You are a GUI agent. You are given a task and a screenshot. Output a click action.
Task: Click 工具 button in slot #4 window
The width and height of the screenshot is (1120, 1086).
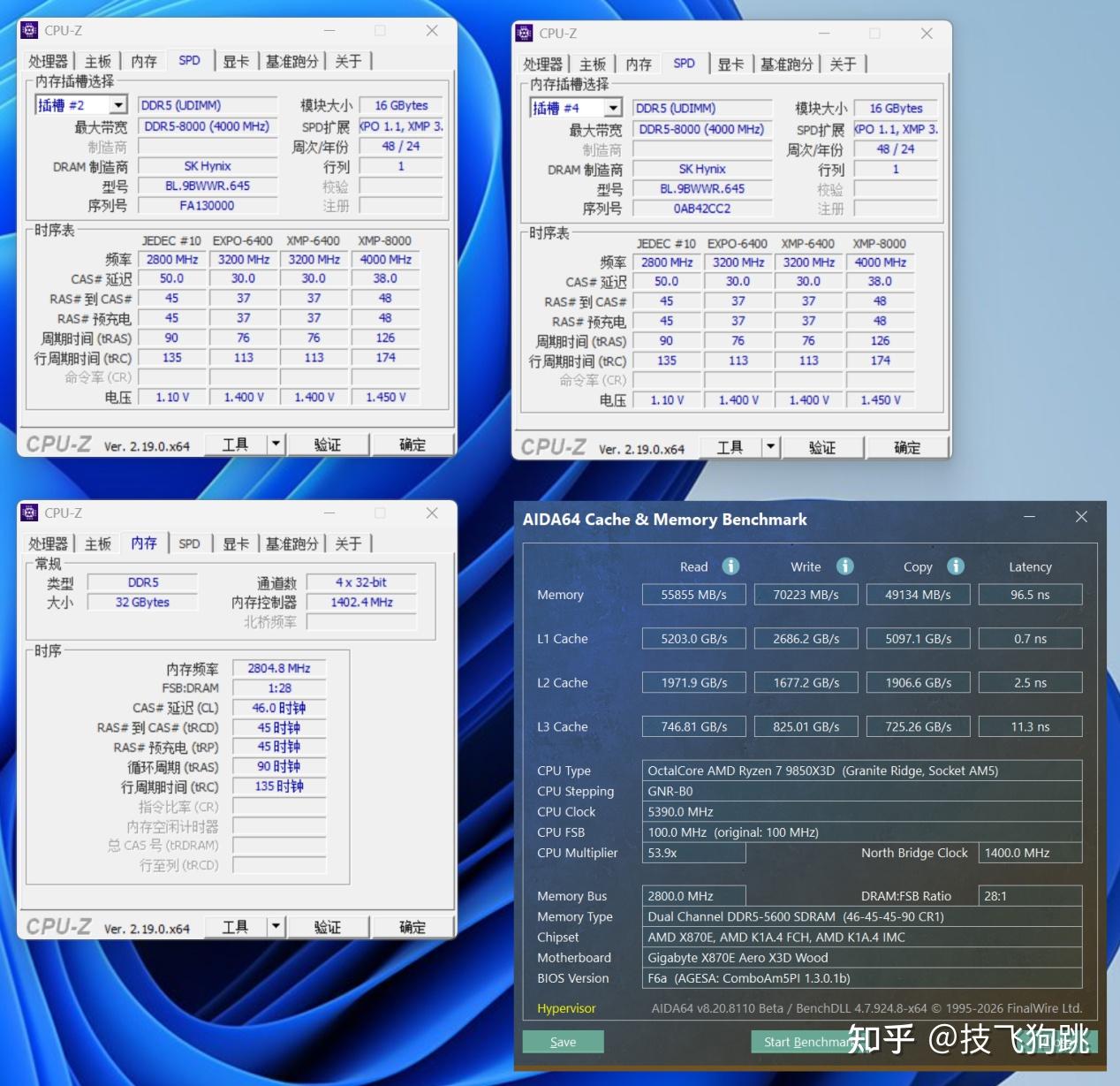pyautogui.click(x=730, y=447)
